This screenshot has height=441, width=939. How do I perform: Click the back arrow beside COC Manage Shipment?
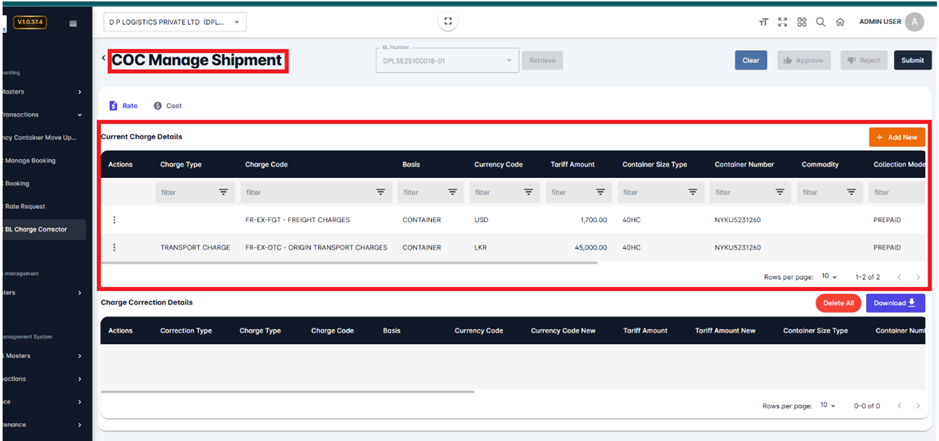104,60
